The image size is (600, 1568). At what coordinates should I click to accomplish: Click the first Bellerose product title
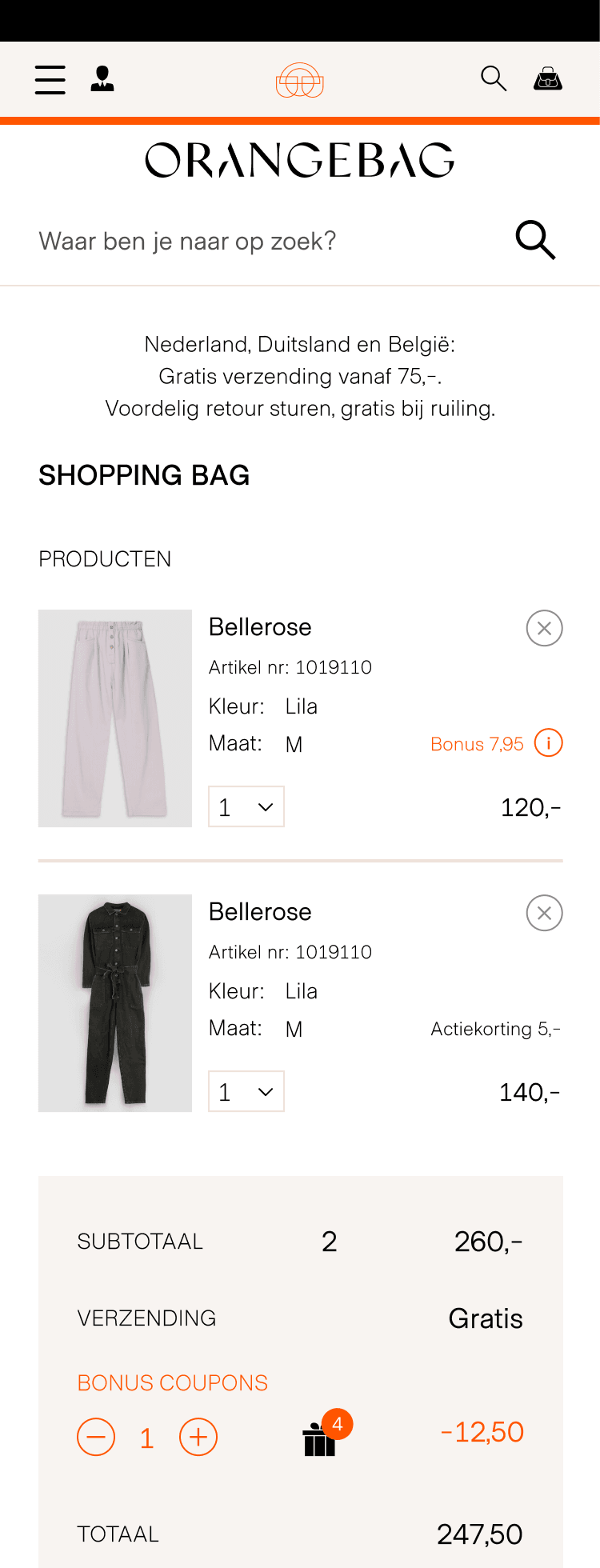tap(260, 627)
